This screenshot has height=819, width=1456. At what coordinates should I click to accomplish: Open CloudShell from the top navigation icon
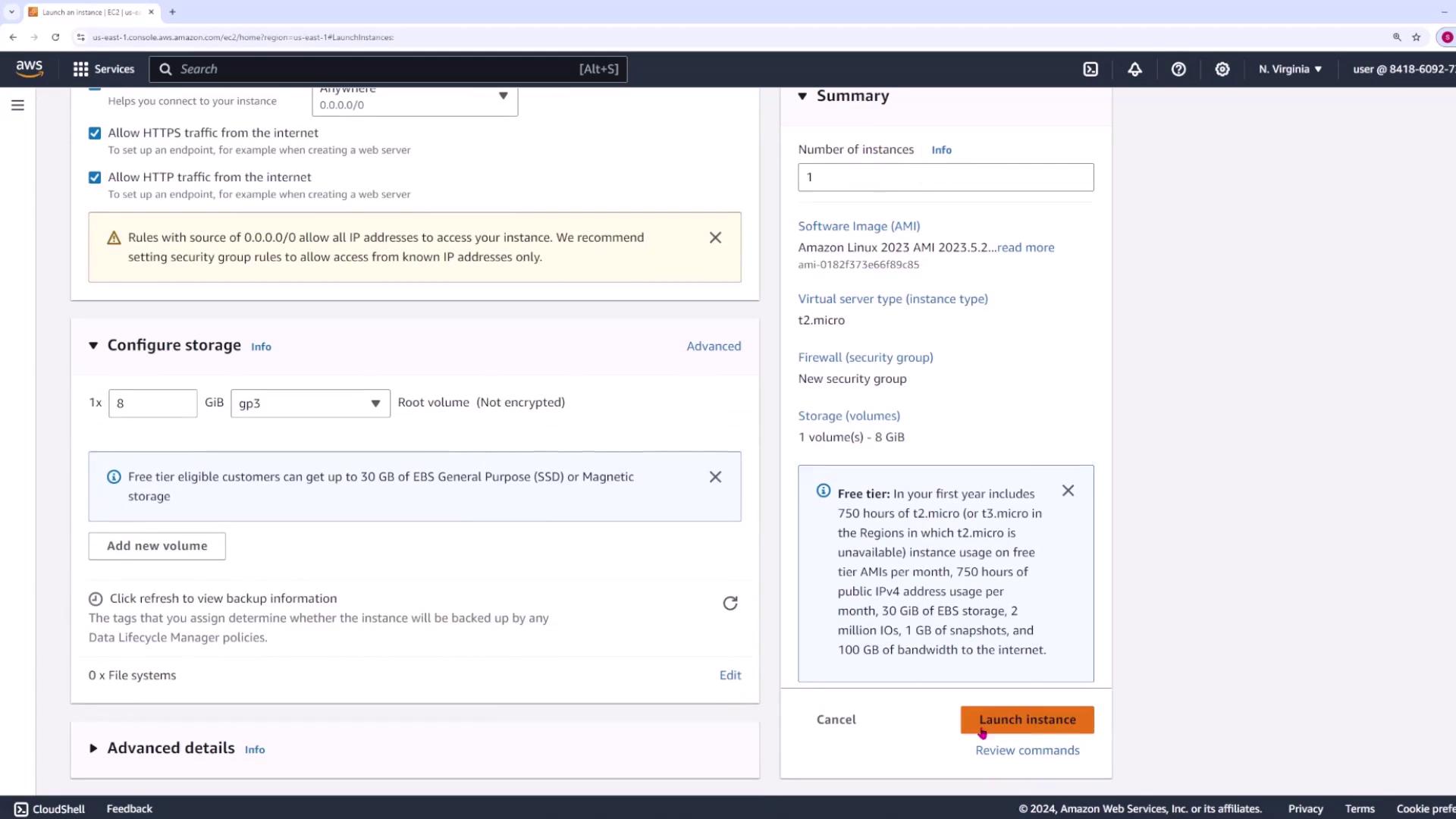(1090, 69)
